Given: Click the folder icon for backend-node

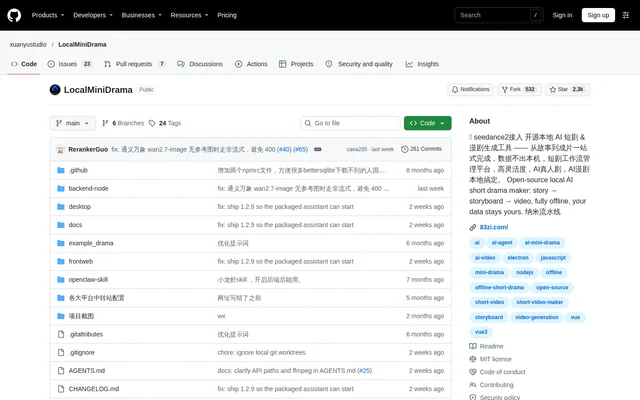Looking at the screenshot, I should [x=61, y=189].
